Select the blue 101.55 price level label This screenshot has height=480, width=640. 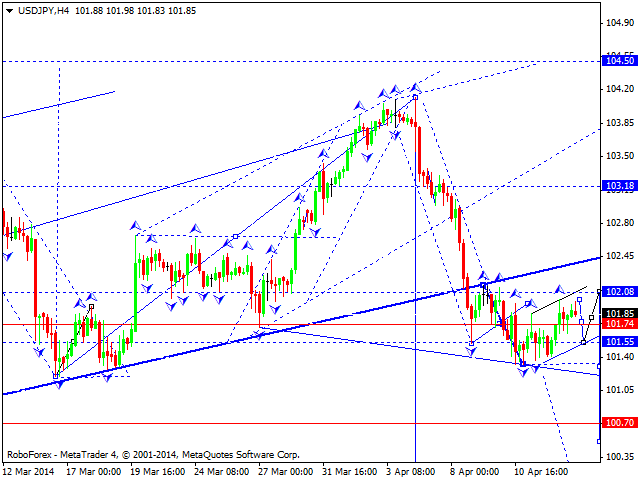coord(620,342)
